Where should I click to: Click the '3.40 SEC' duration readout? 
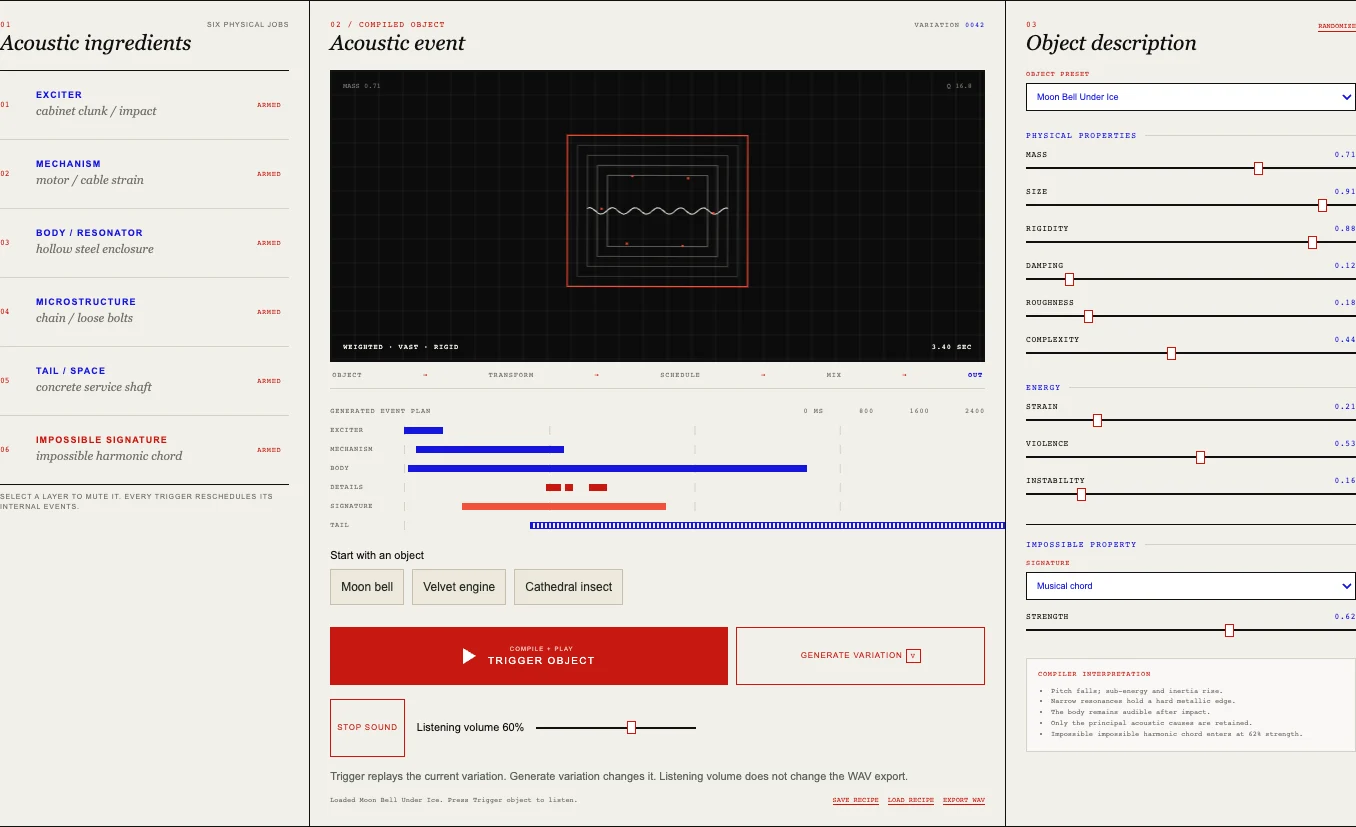pos(951,347)
